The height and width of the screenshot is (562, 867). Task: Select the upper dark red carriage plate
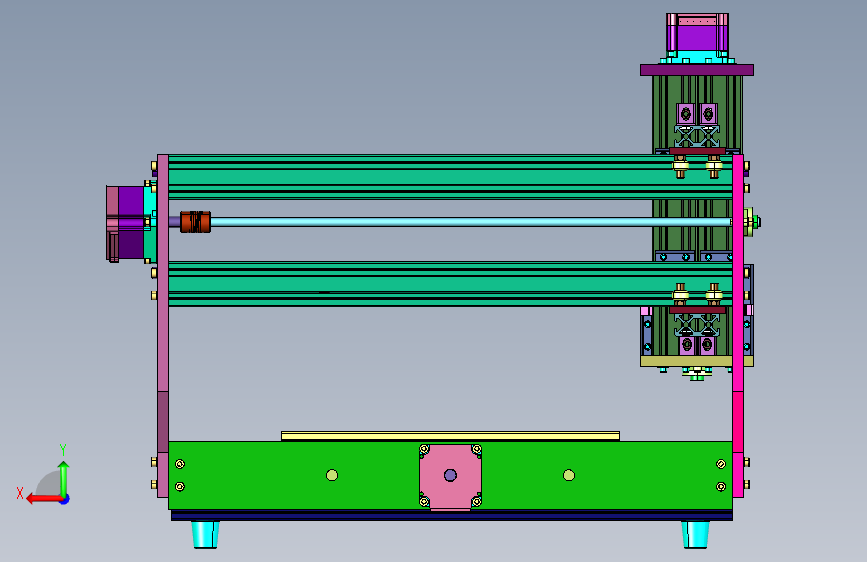(x=697, y=151)
